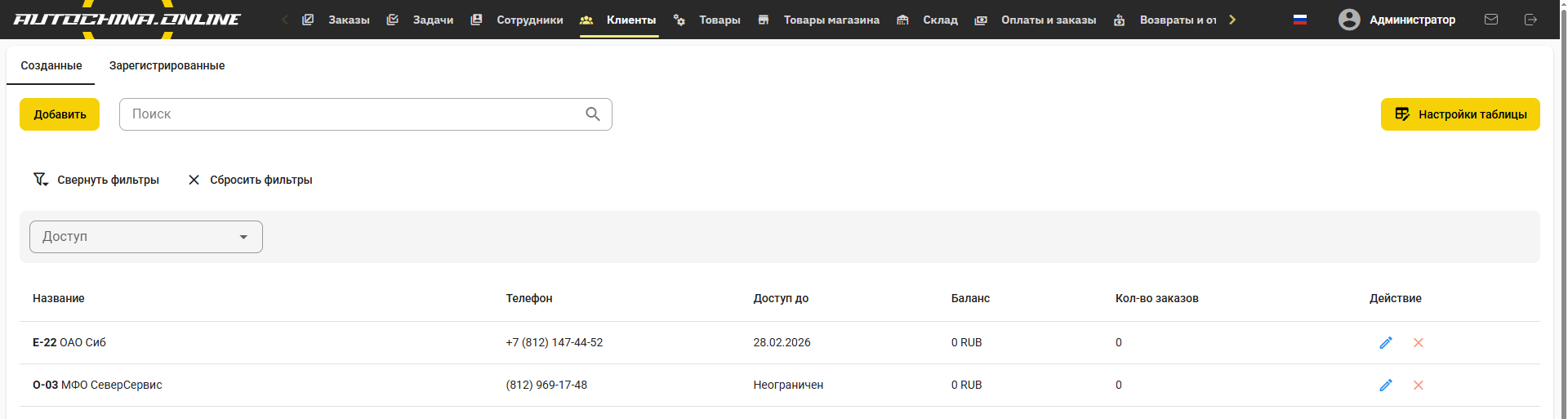Viewport: 1568px width, 419px height.
Task: Open the Администратор profile avatar
Action: point(1349,20)
